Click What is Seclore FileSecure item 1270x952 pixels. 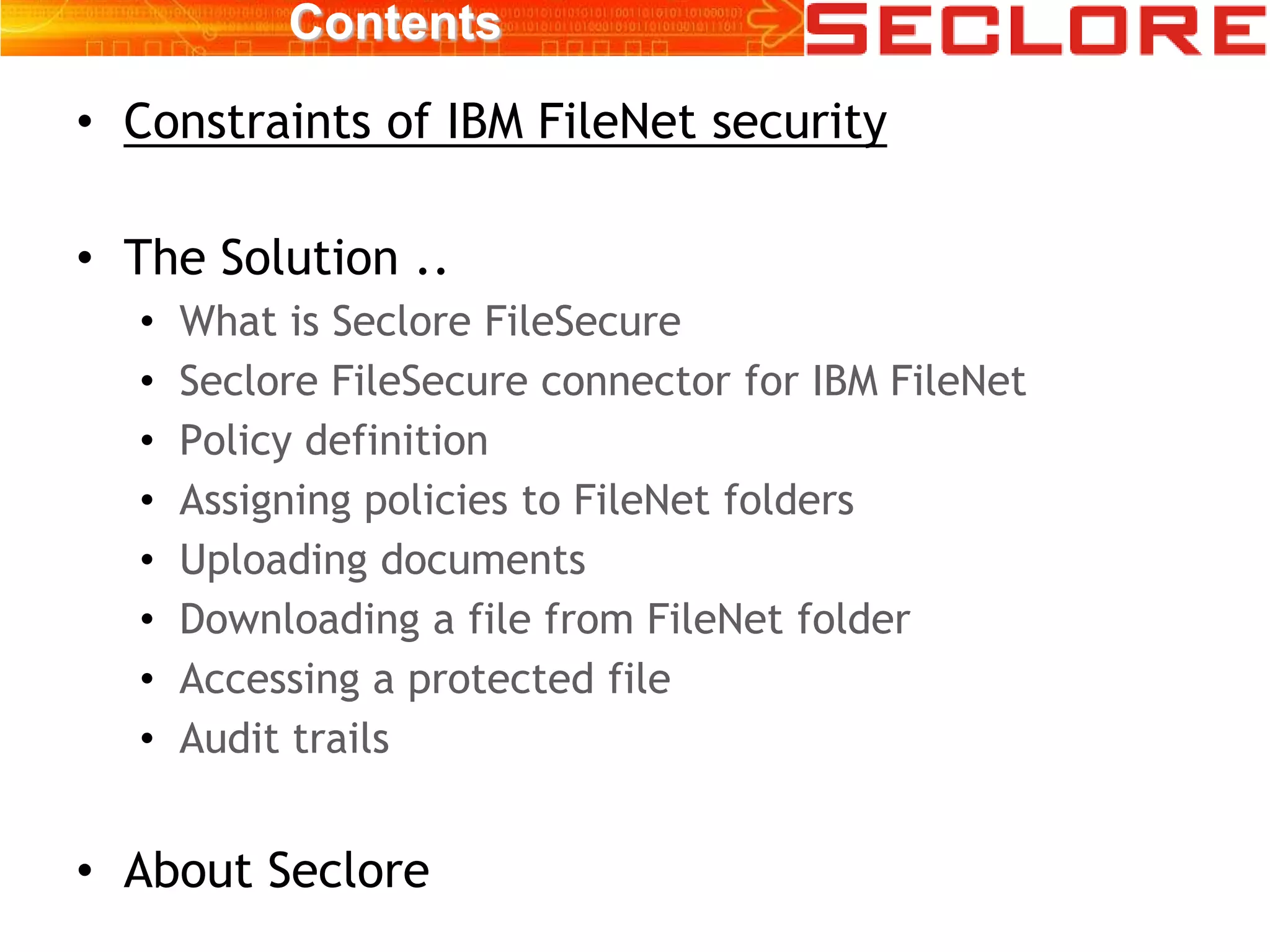point(430,321)
